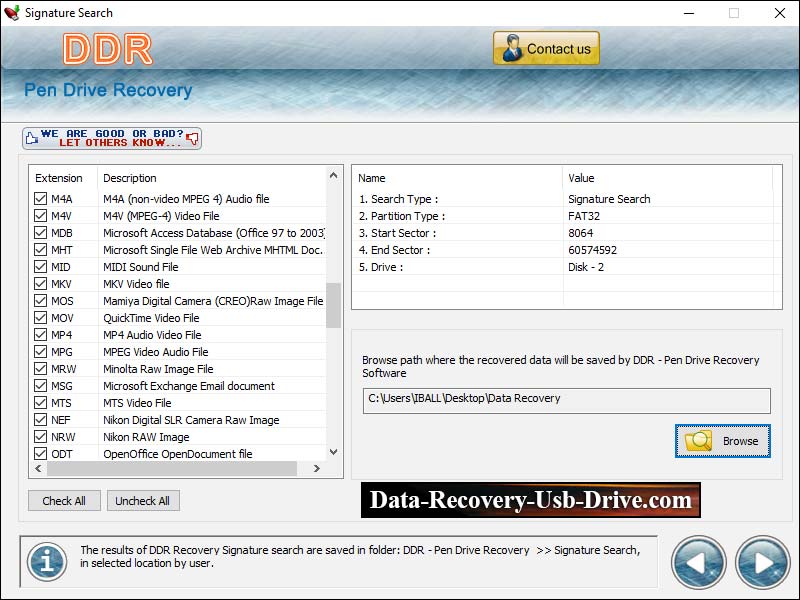This screenshot has width=800, height=600.
Task: Uncheck the NRW extension checkbox
Action: pyautogui.click(x=40, y=437)
